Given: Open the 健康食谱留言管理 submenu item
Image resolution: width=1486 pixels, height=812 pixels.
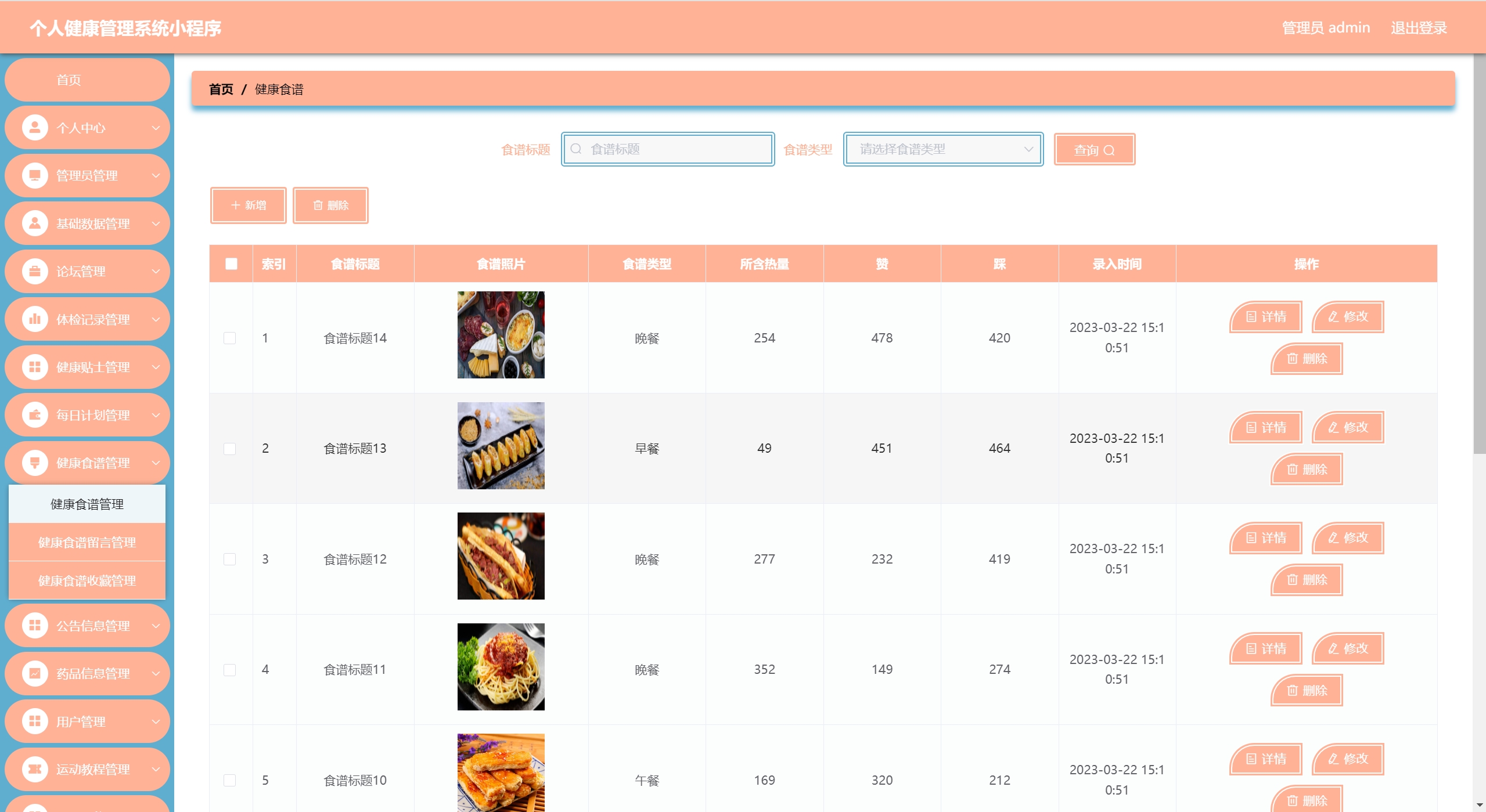Looking at the screenshot, I should coord(87,542).
